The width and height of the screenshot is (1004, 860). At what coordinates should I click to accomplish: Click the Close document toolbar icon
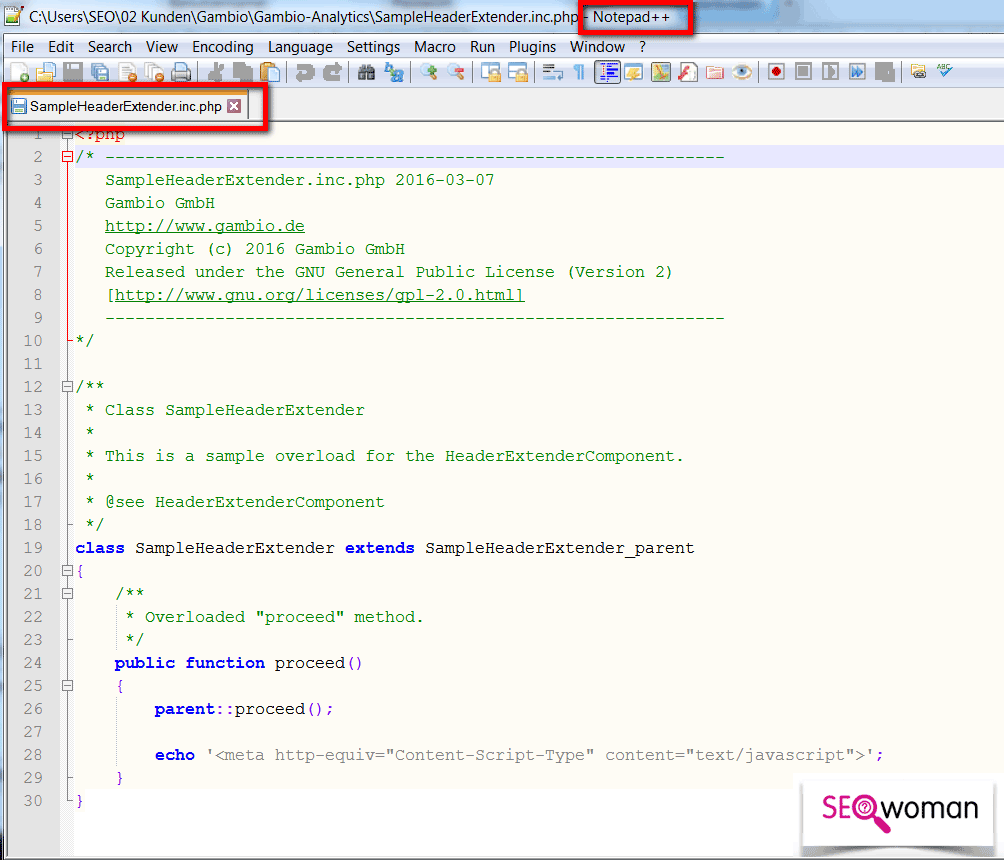click(127, 72)
